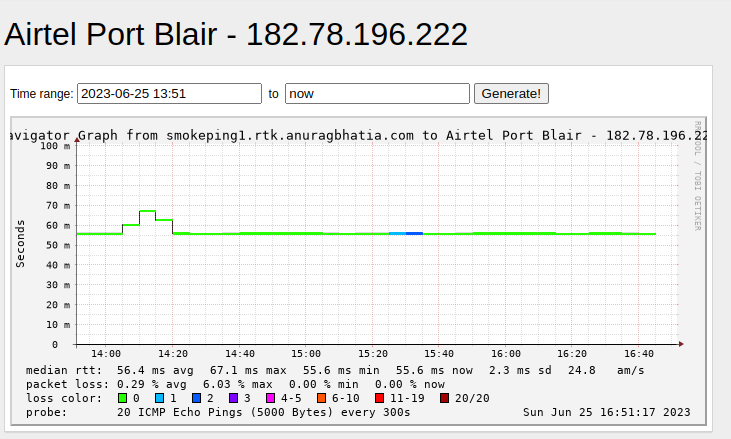The height and width of the screenshot is (439, 731).
Task: Click the '14:20' x-axis time label
Action: (172, 354)
